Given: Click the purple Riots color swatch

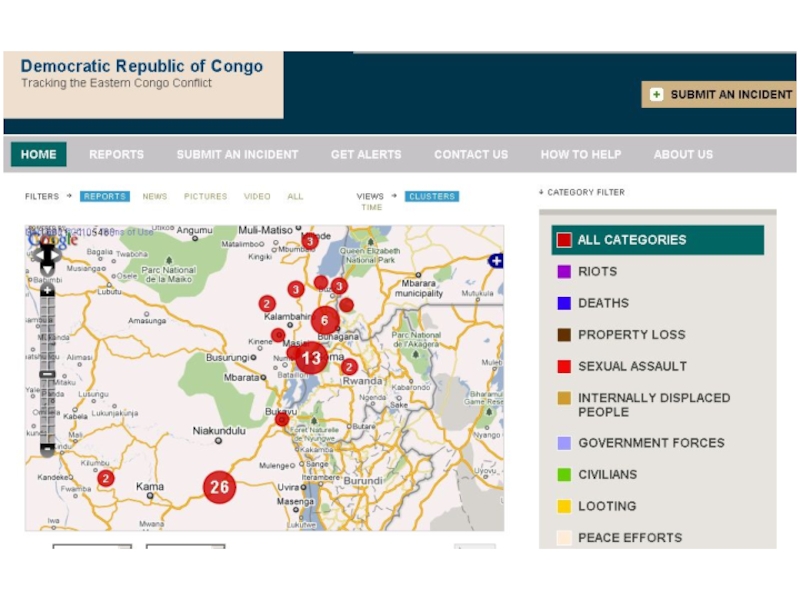Looking at the screenshot, I should click(x=564, y=271).
